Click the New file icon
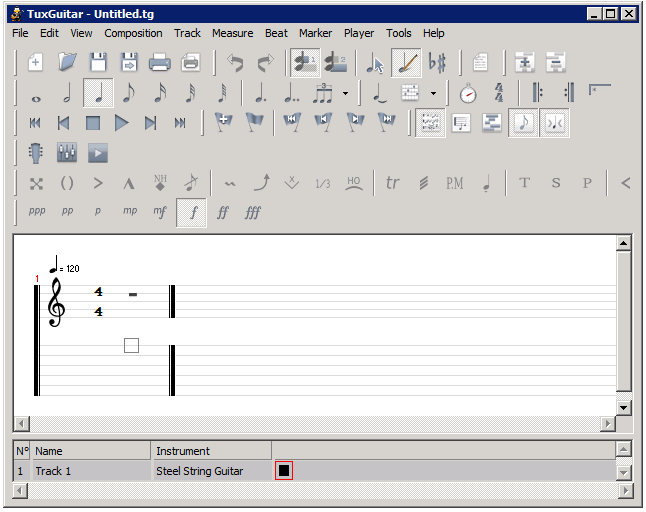Viewport: 646px width, 512px height. click(x=36, y=63)
